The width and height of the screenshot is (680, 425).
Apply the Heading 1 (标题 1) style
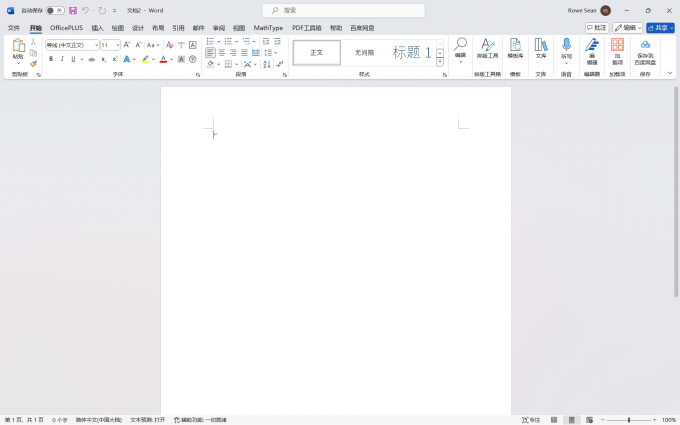[412, 52]
